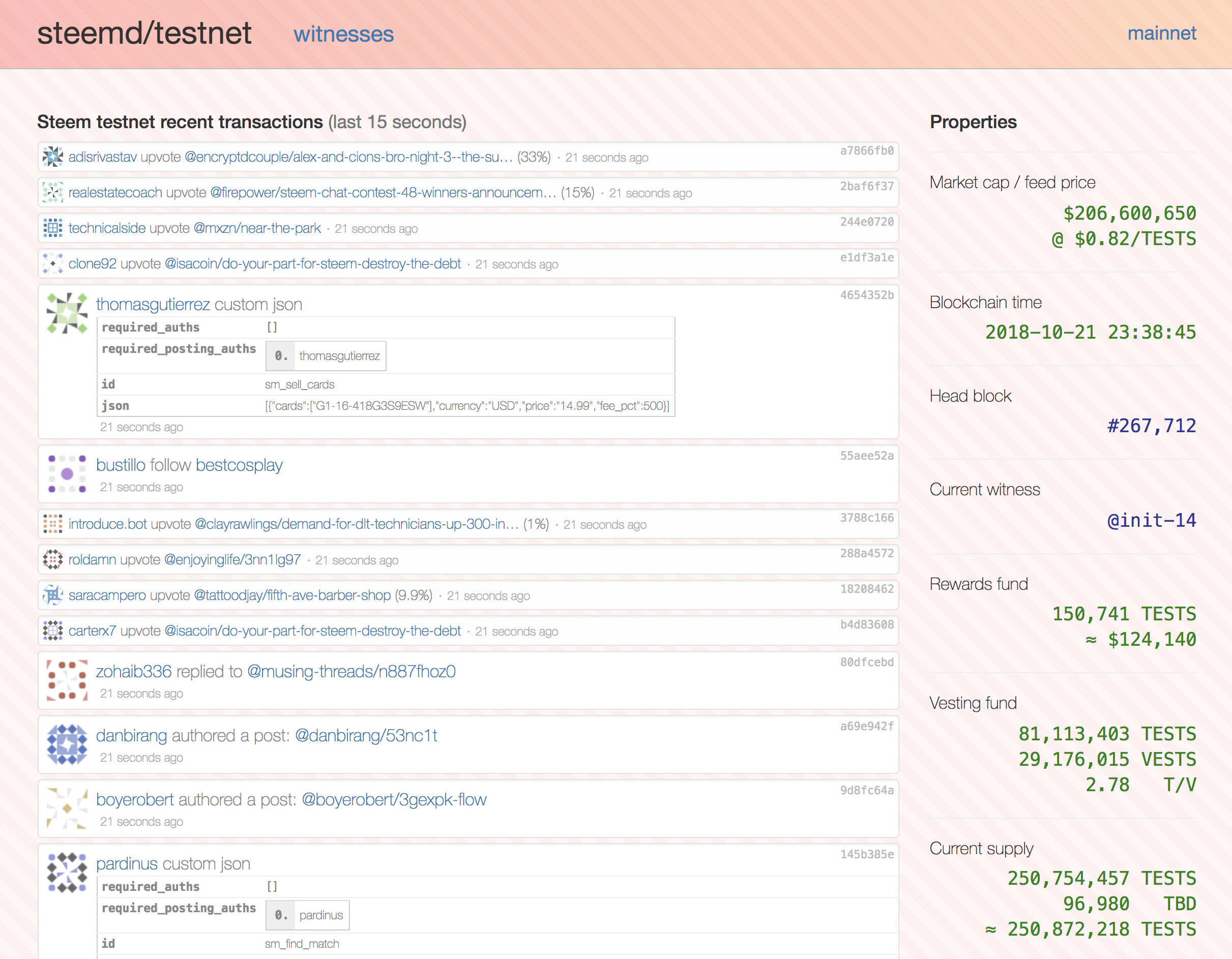
Task: Open transaction hash 244e0720
Action: [x=867, y=222]
